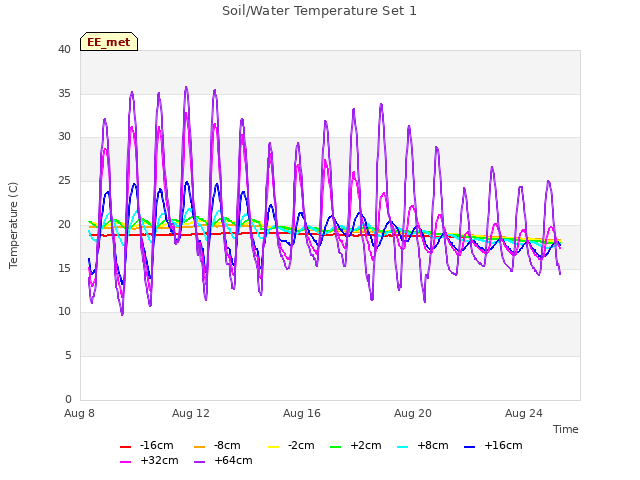Select the +16cm legend label

coord(503,445)
